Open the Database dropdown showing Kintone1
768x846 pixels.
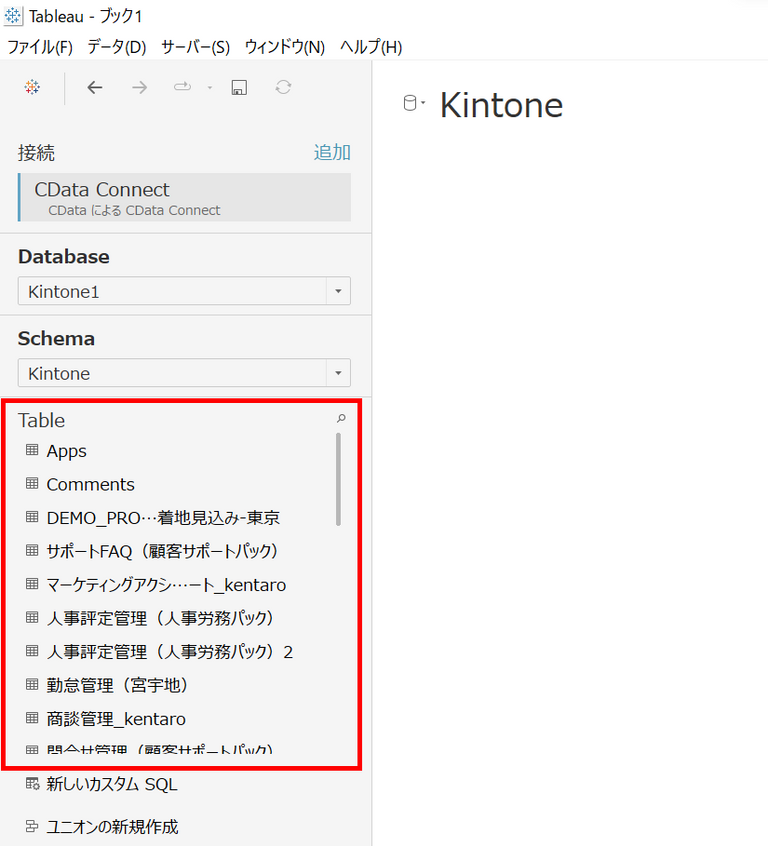tap(184, 291)
